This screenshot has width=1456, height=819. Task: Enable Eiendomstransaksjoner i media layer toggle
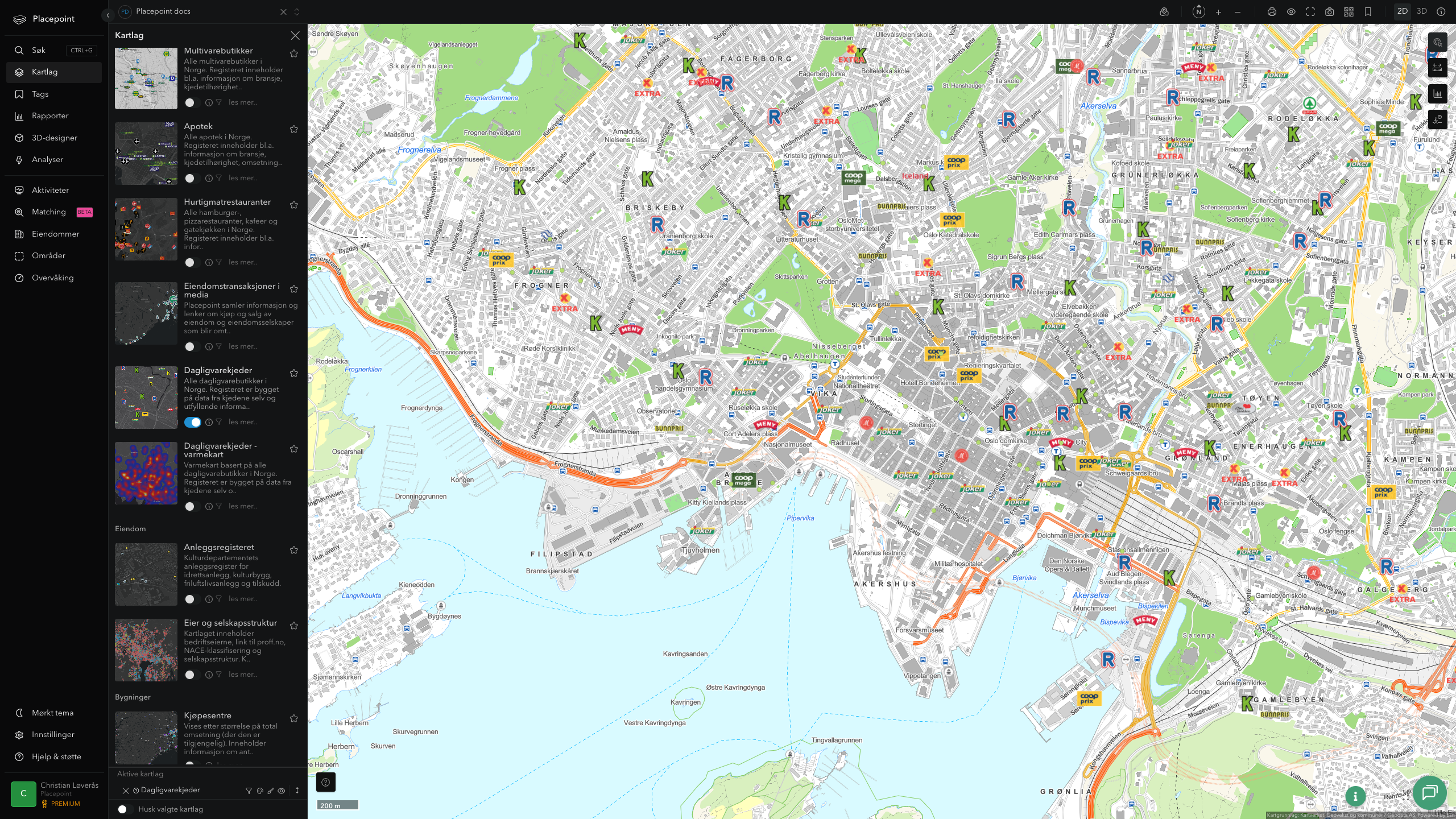(x=192, y=347)
